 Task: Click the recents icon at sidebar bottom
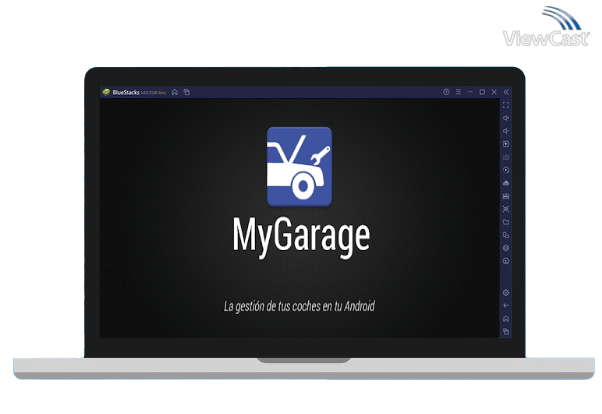tap(506, 331)
